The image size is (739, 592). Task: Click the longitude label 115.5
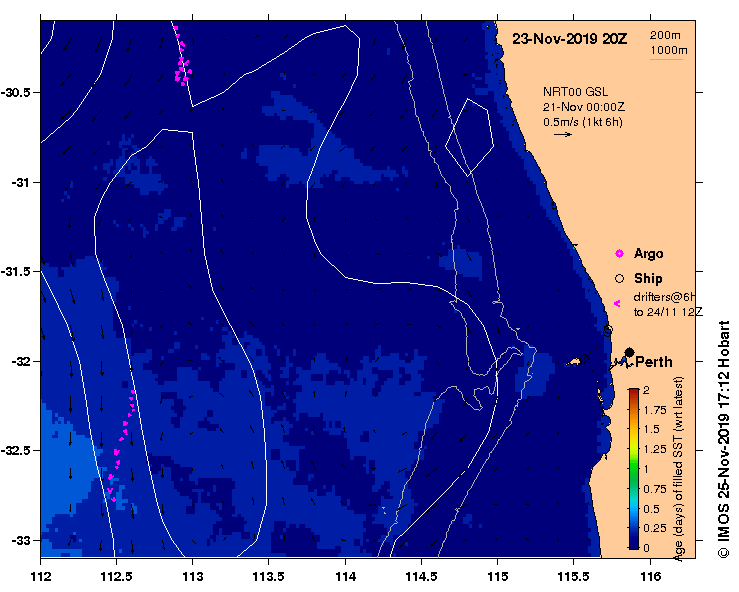574,576
